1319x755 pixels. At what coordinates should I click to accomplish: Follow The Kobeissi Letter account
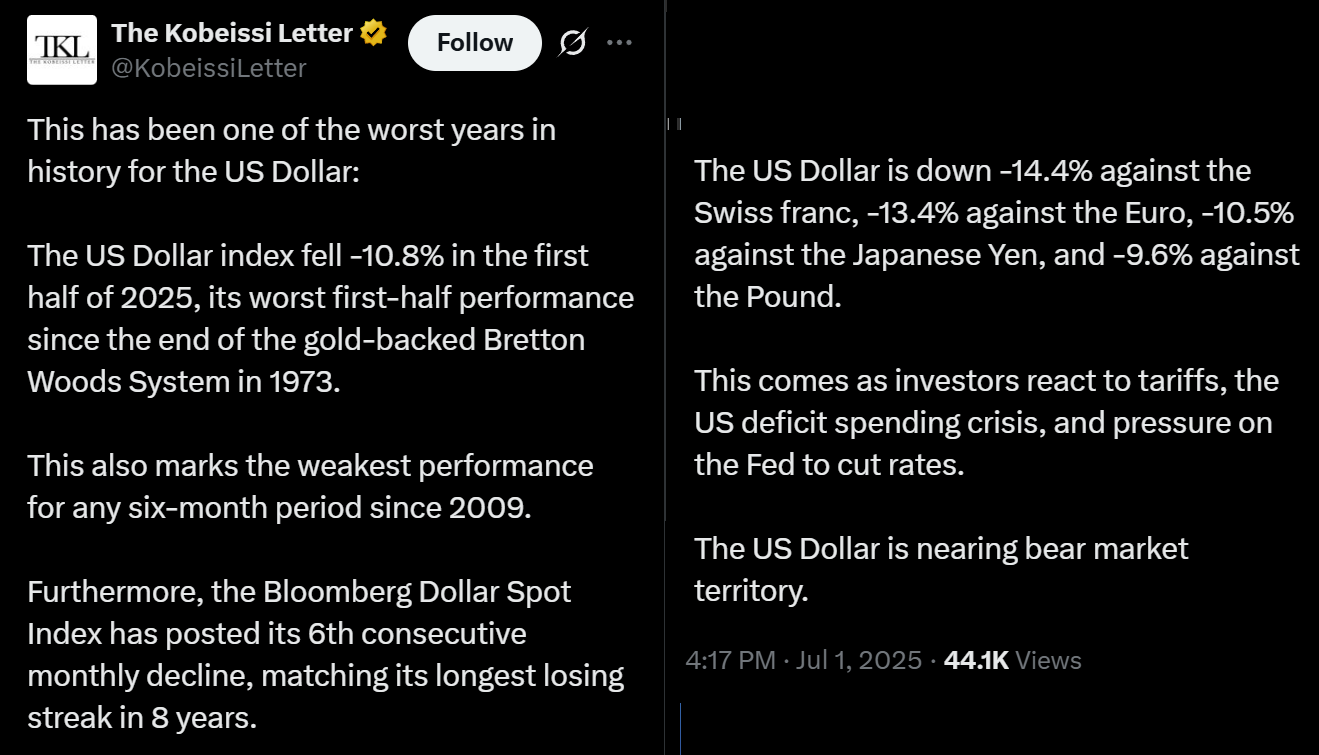pos(474,43)
